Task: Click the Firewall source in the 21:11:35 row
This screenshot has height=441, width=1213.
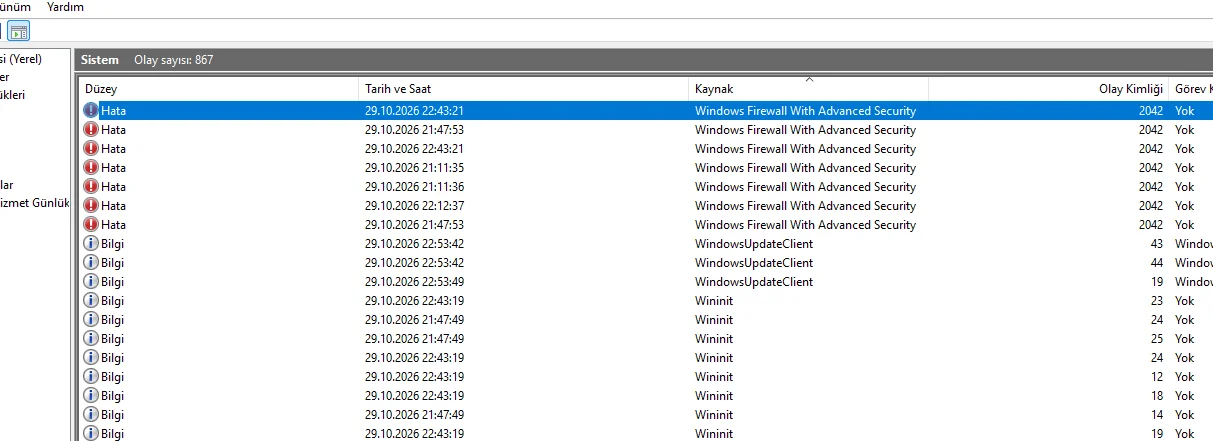Action: (805, 168)
